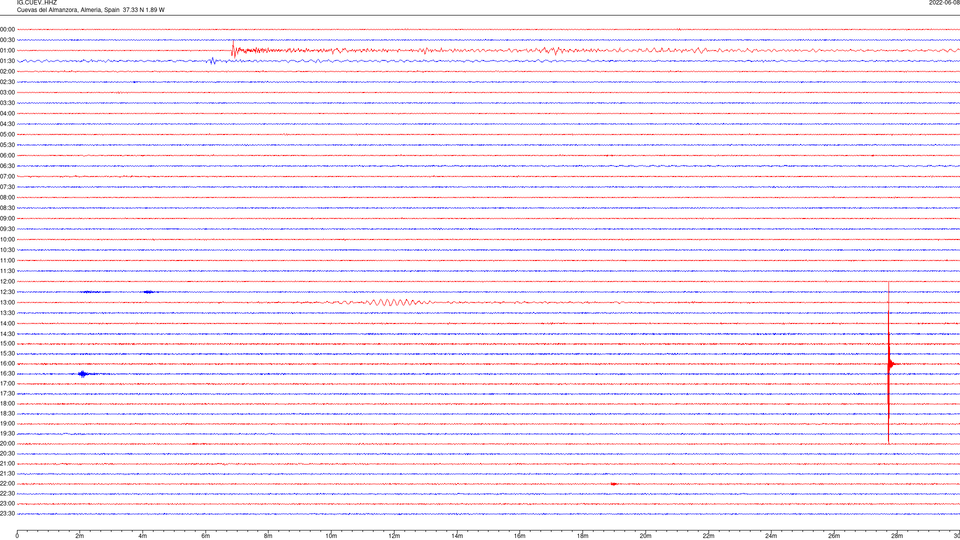The image size is (960, 540).
Task: Click the 22m axis tick label
Action: [x=708, y=536]
